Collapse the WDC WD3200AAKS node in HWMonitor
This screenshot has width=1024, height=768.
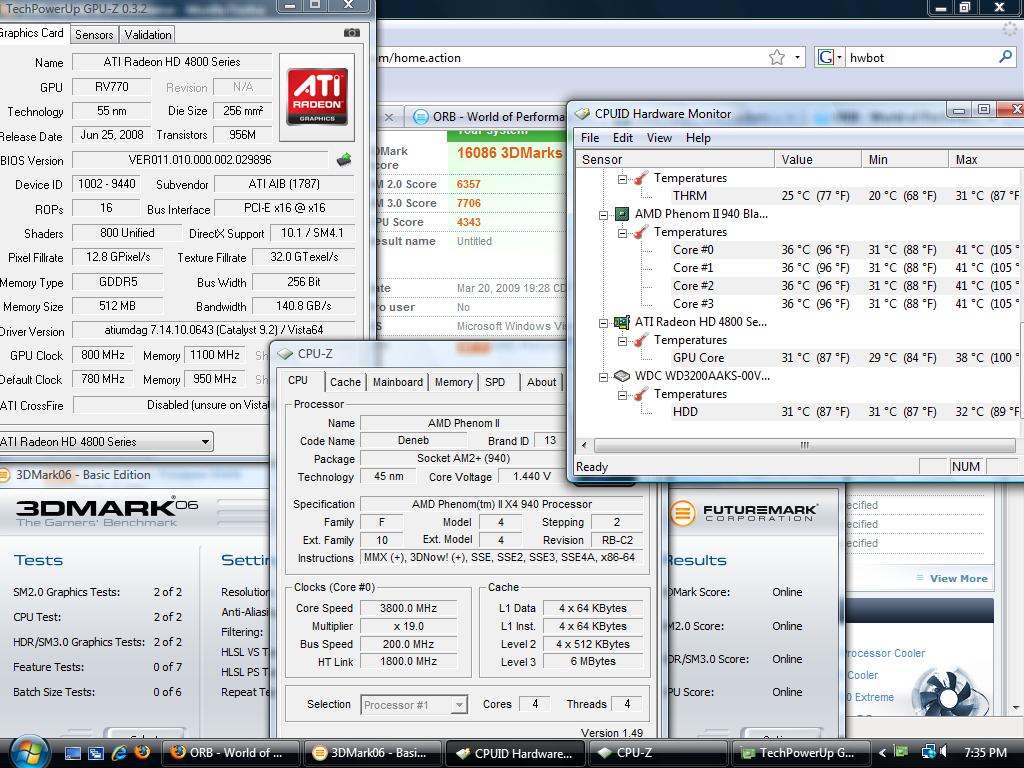pyautogui.click(x=603, y=377)
